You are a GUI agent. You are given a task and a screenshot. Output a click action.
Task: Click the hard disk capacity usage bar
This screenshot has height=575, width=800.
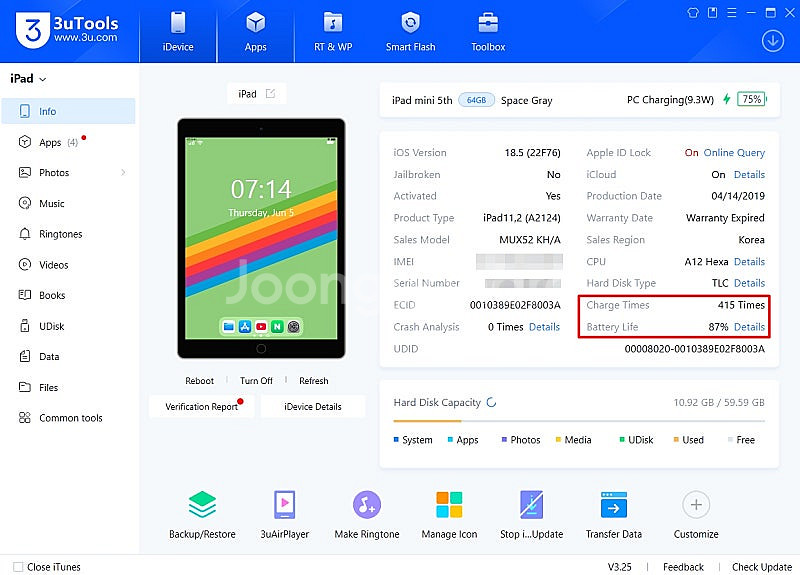[x=579, y=421]
